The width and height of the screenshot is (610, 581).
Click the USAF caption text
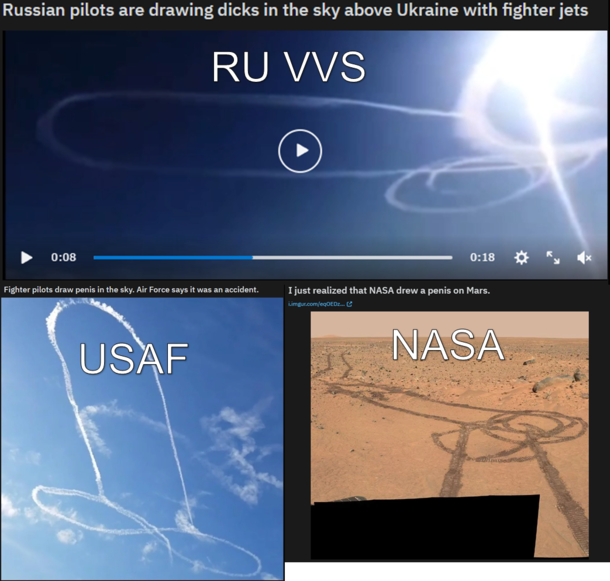pyautogui.click(x=133, y=358)
